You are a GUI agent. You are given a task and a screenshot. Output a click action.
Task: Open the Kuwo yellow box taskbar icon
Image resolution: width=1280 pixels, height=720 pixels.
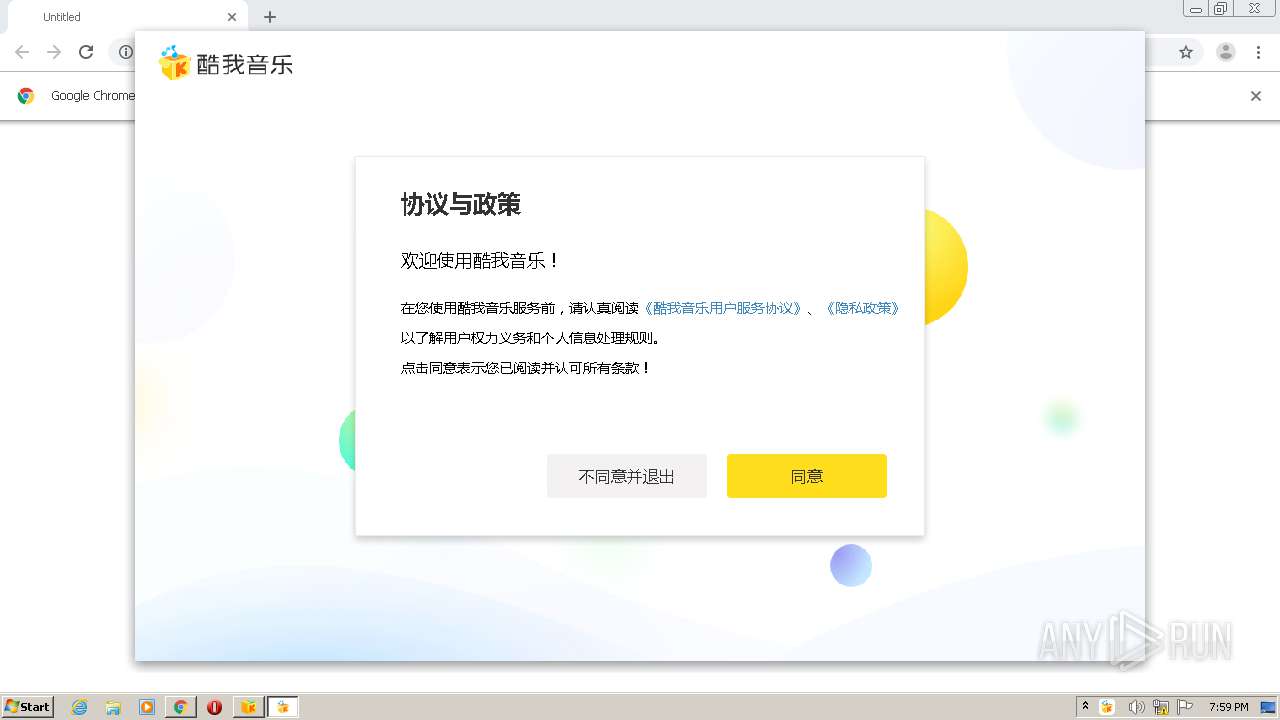248,707
